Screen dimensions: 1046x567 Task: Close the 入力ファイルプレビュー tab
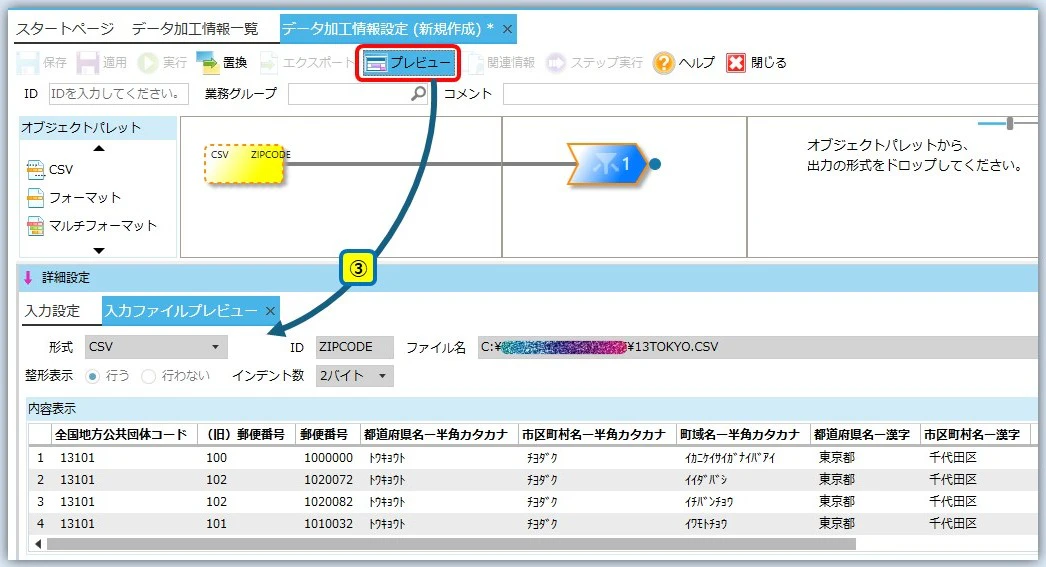[x=270, y=311]
